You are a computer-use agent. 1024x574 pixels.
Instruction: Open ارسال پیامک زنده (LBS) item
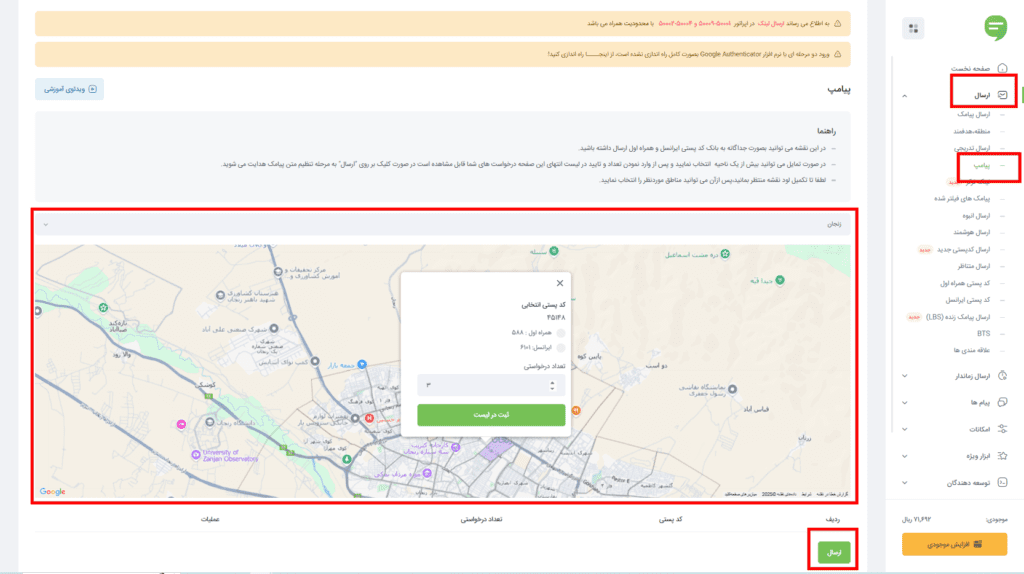[x=957, y=317]
